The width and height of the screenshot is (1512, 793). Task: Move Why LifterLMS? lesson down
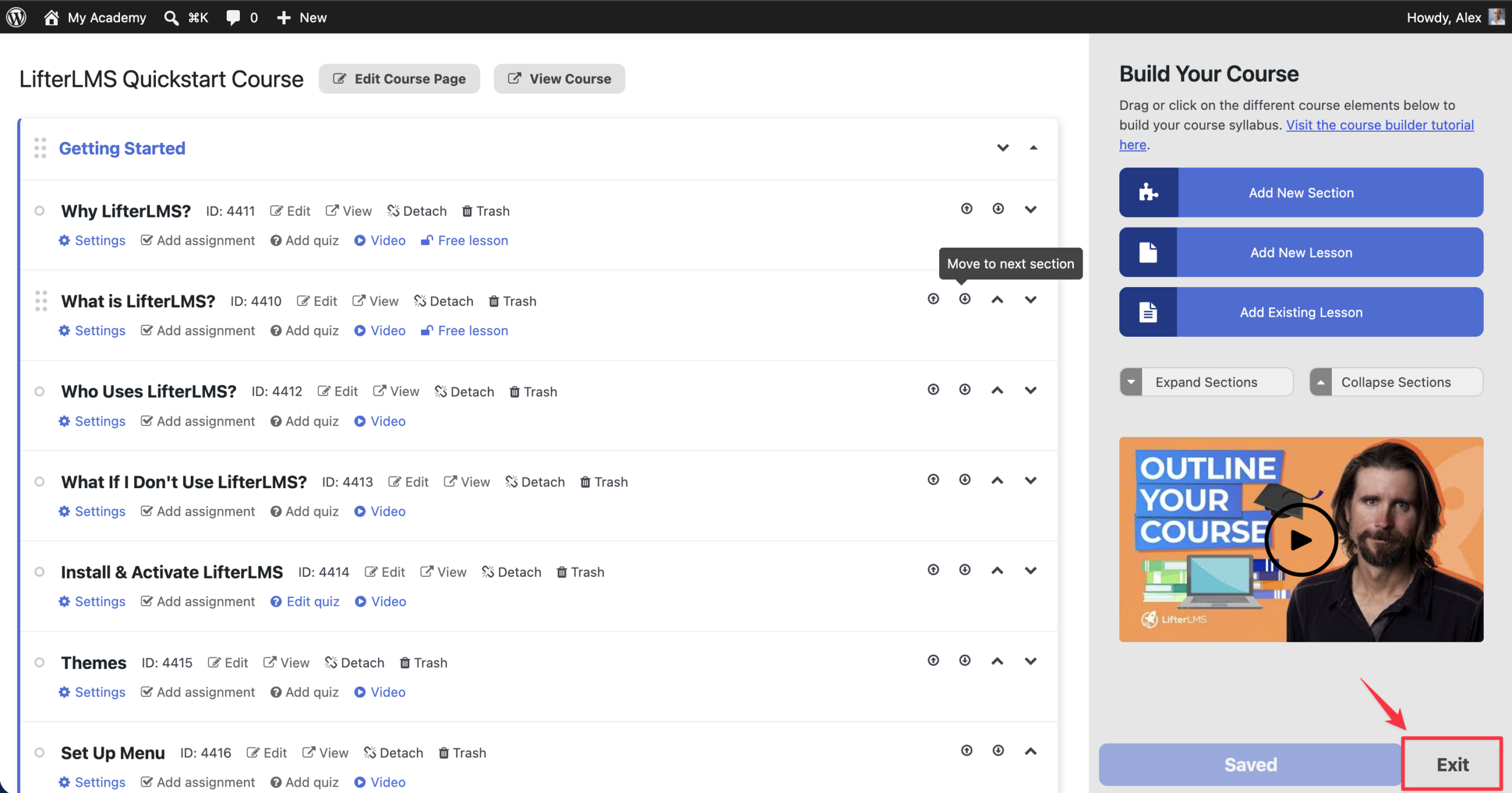click(x=1031, y=209)
